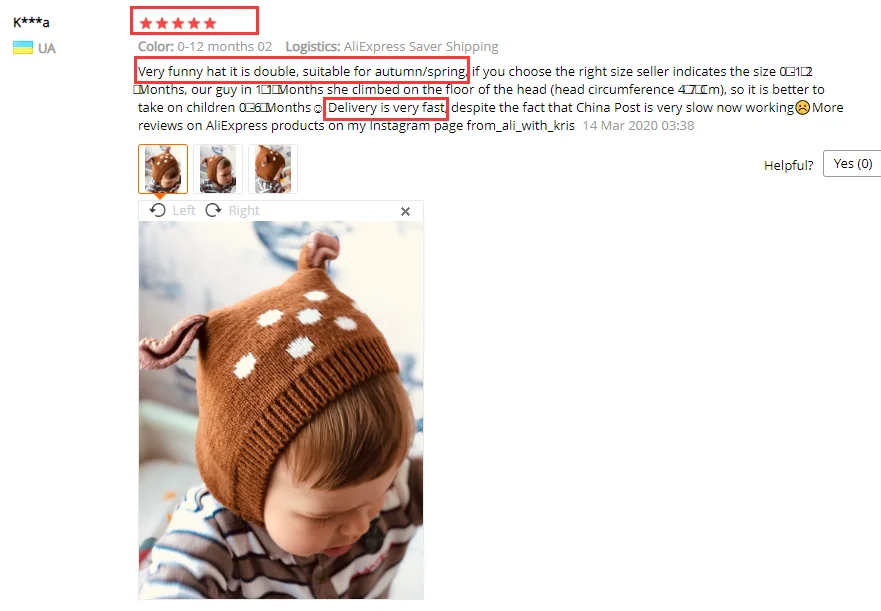Mark the review helpful with Yes (0)
Image resolution: width=881 pixels, height=611 pixels.
coord(852,164)
